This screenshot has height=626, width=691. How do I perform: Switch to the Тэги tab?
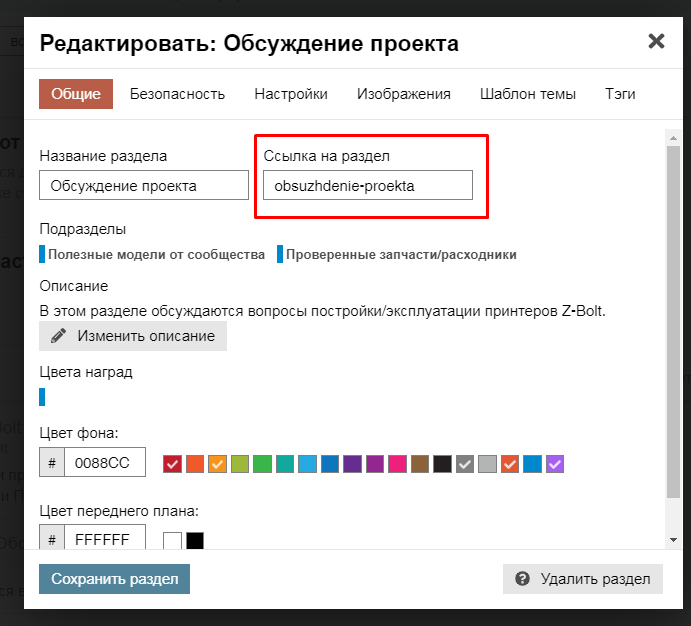(x=620, y=94)
